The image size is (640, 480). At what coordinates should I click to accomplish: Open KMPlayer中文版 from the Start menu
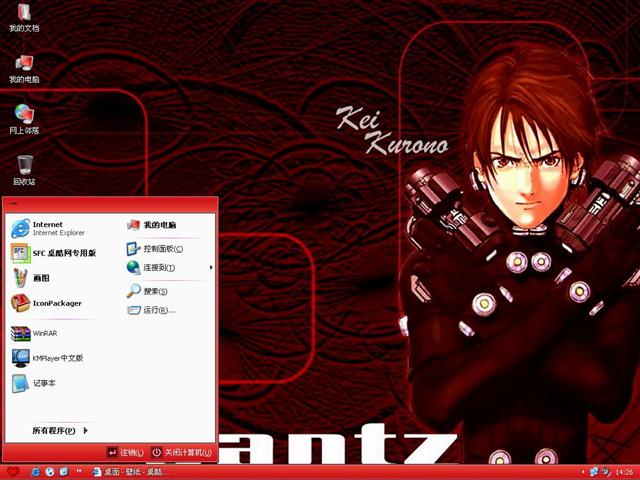tap(56, 358)
